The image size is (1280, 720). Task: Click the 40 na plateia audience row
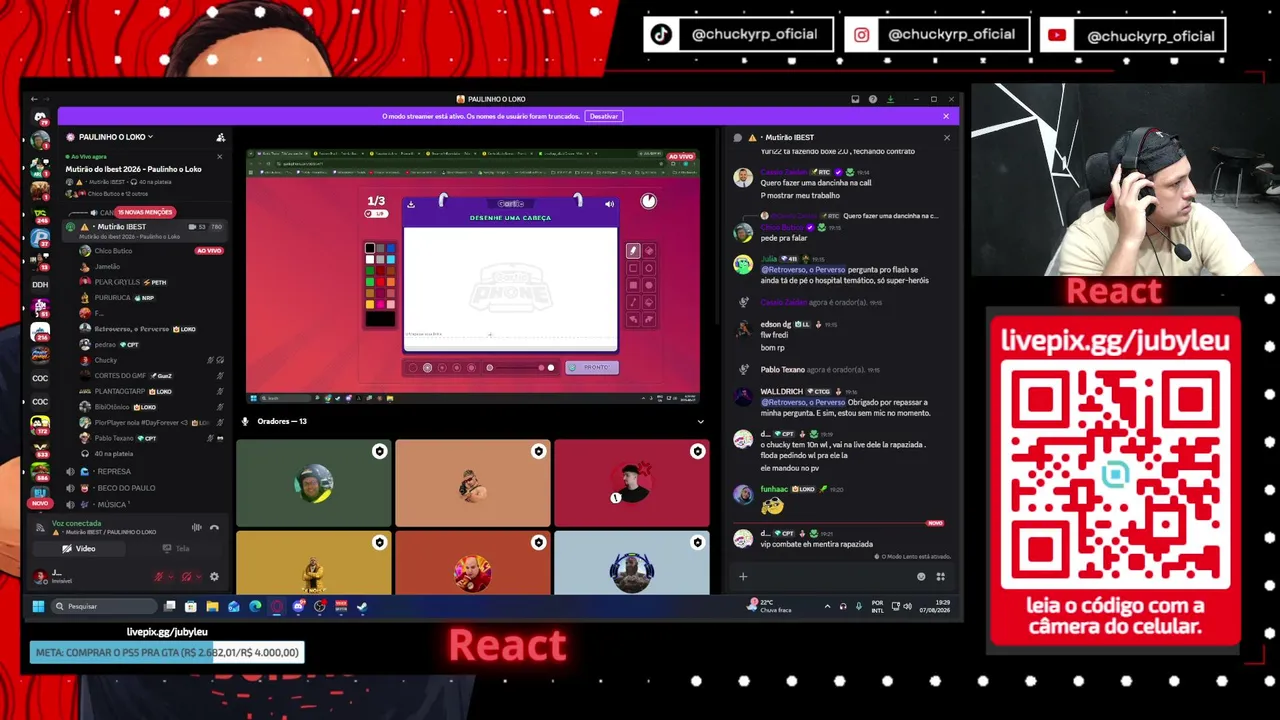click(113, 454)
